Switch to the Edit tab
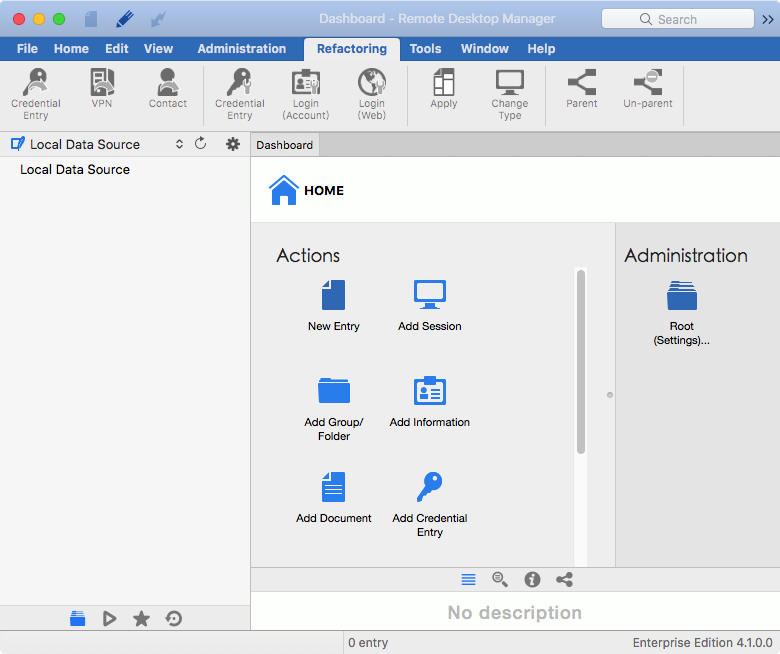The image size is (780, 654). [x=116, y=49]
